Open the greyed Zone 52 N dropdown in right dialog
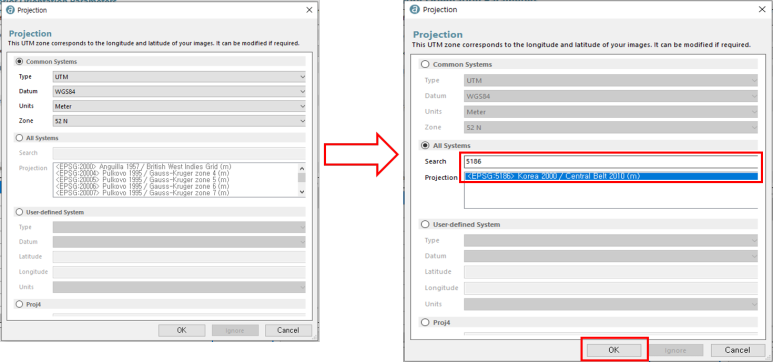 (611, 128)
